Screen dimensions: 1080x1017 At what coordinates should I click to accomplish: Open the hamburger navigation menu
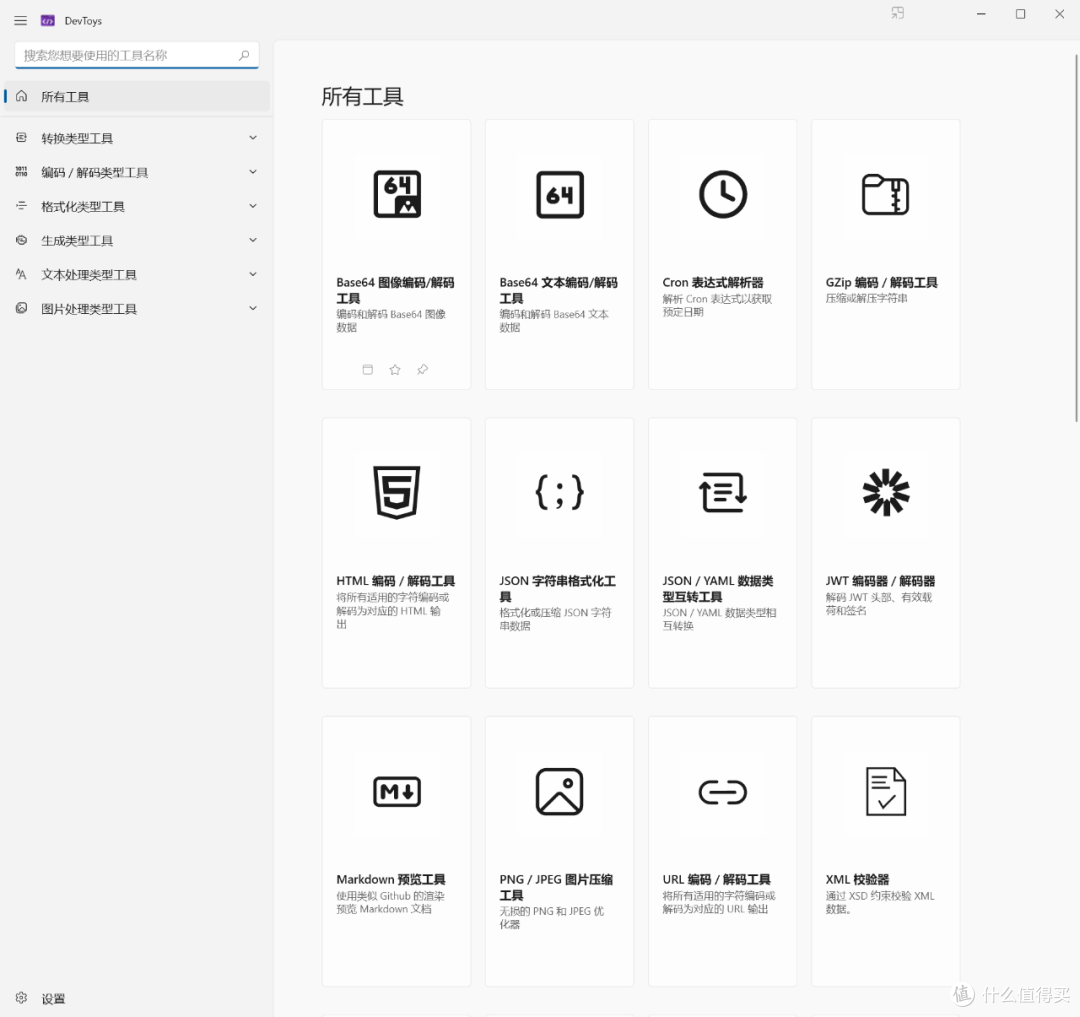coord(21,21)
